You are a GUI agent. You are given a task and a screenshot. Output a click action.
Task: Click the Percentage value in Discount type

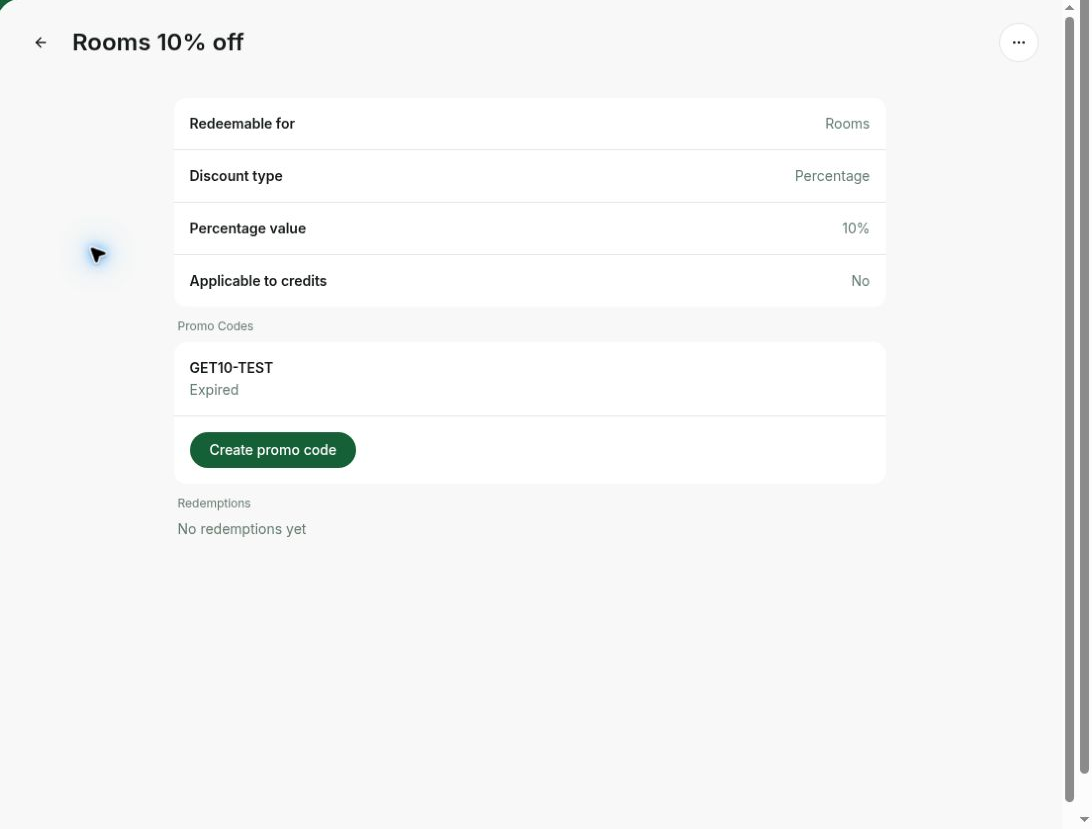(832, 176)
